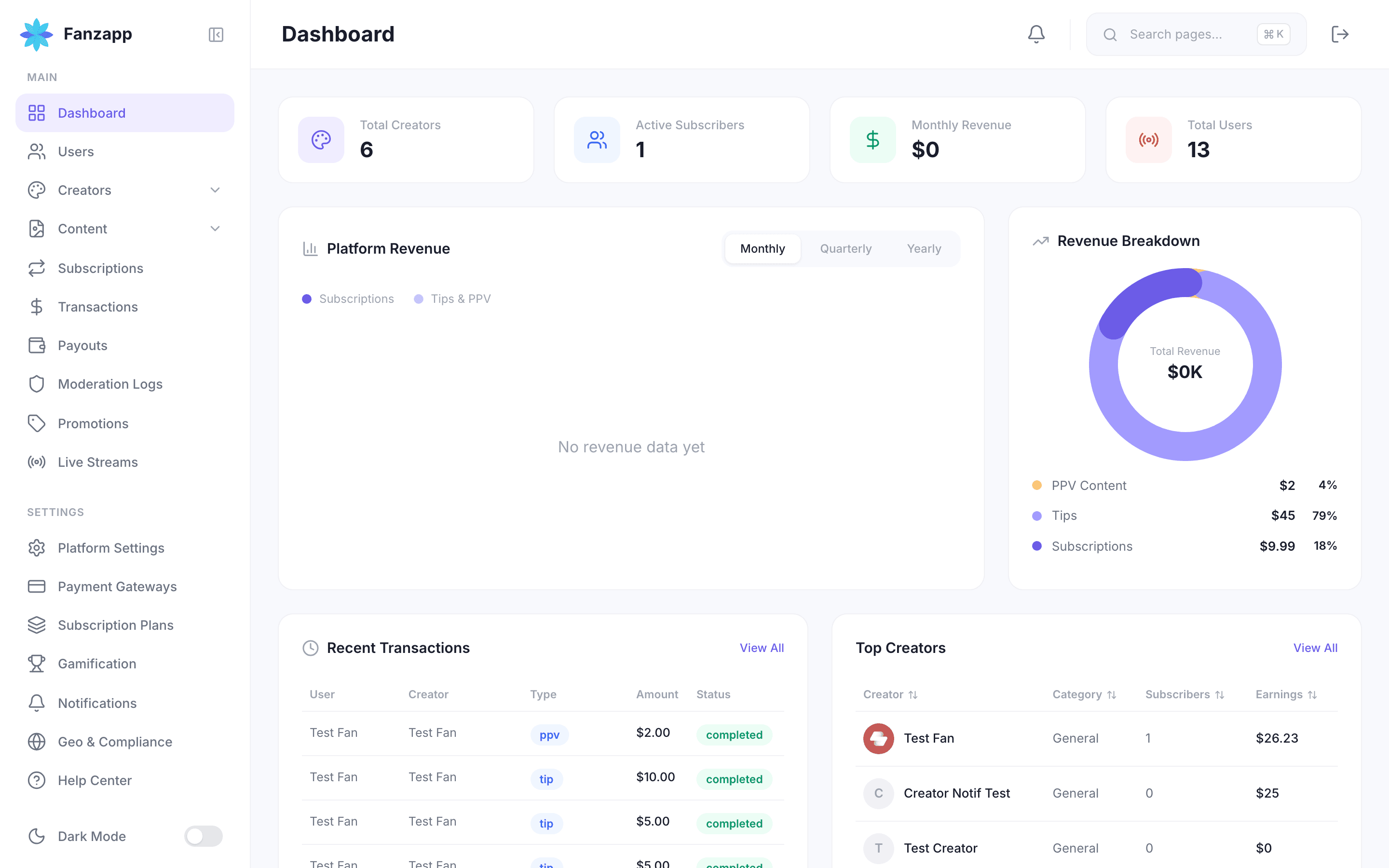The image size is (1389, 868).
Task: Click the Subscriptions dark purple dot in Revenue Breakdown
Action: point(1036,546)
